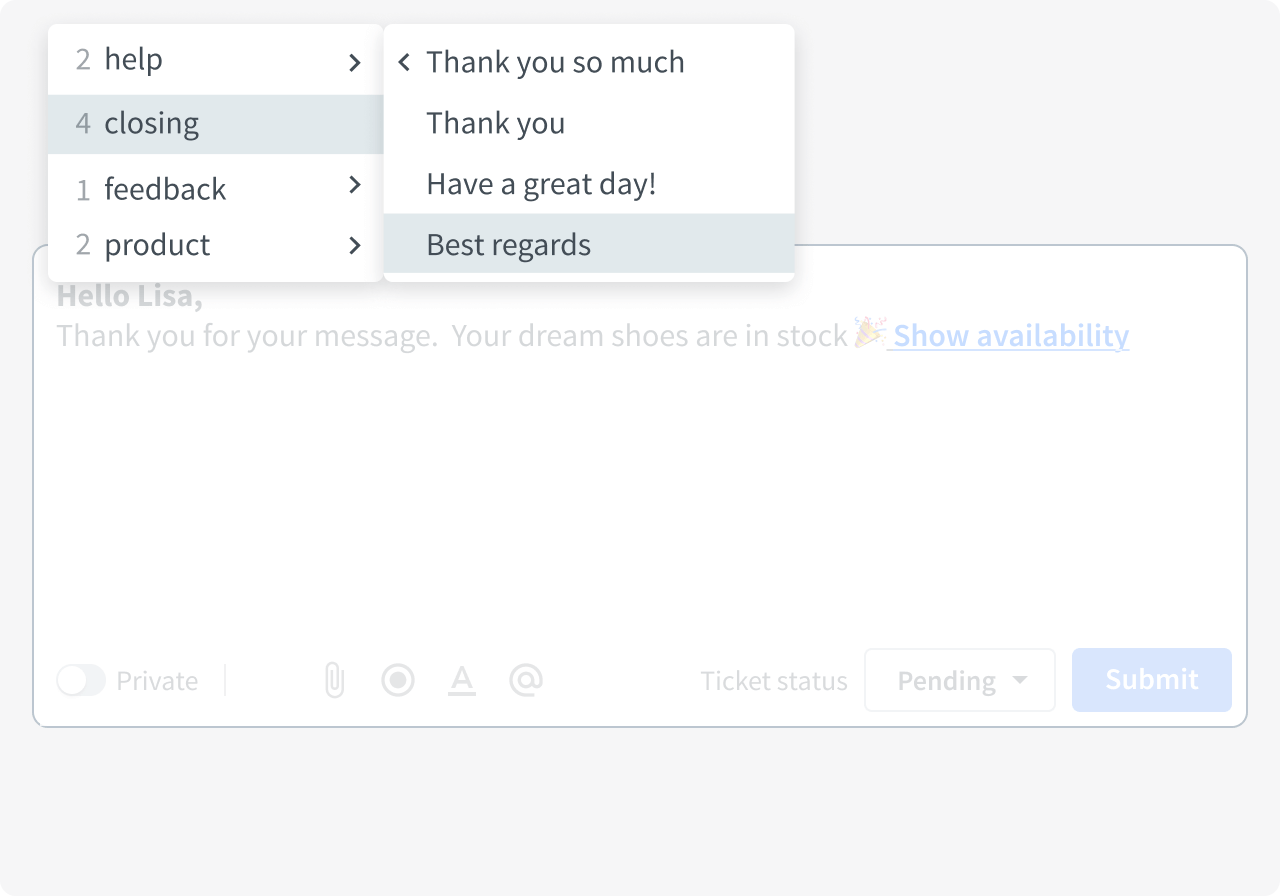
Task: Mention a teammate using the @ icon
Action: pos(526,680)
